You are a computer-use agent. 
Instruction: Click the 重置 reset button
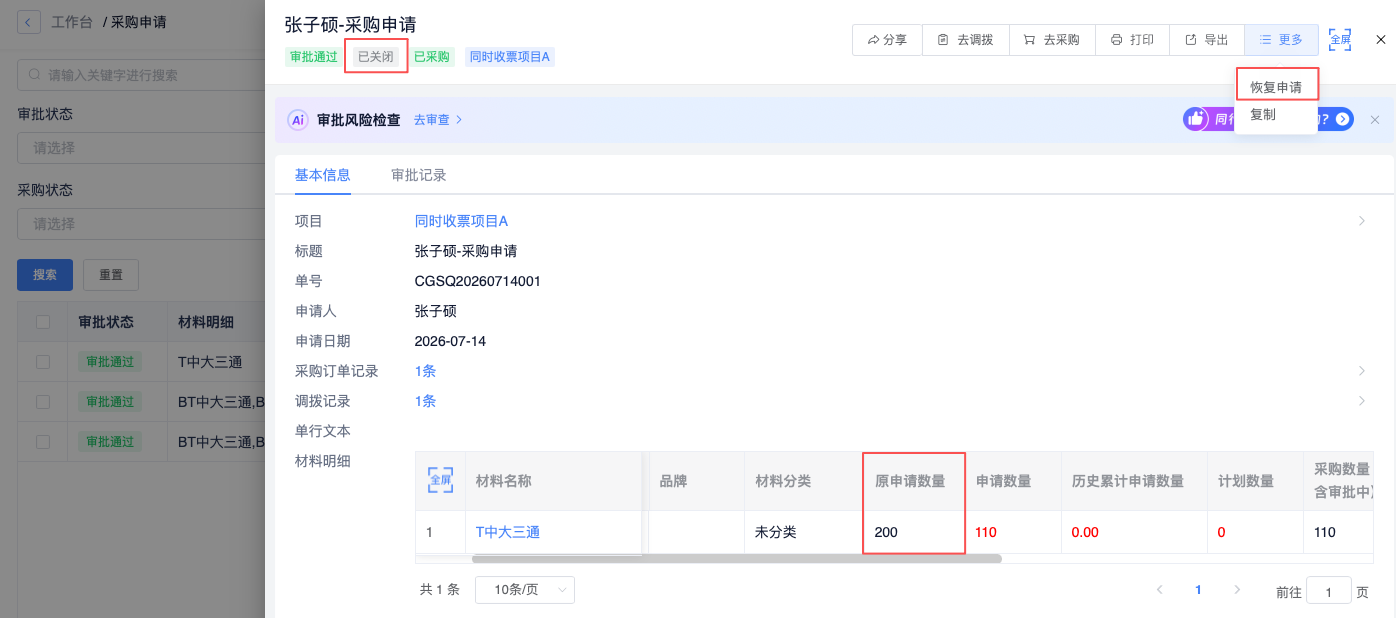(x=111, y=275)
